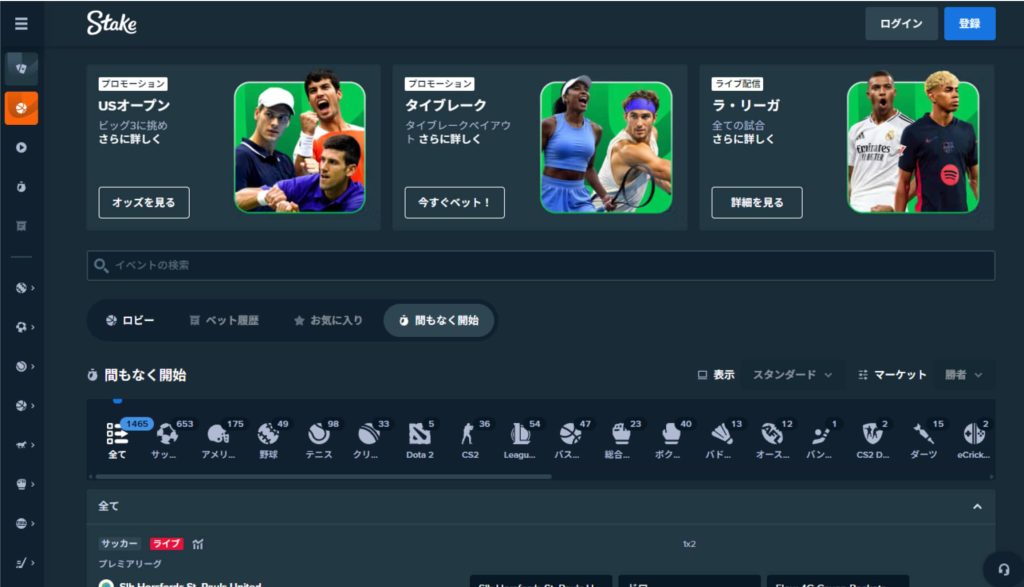Open the 勝者 market dropdown
The image size is (1024, 587).
click(963, 375)
